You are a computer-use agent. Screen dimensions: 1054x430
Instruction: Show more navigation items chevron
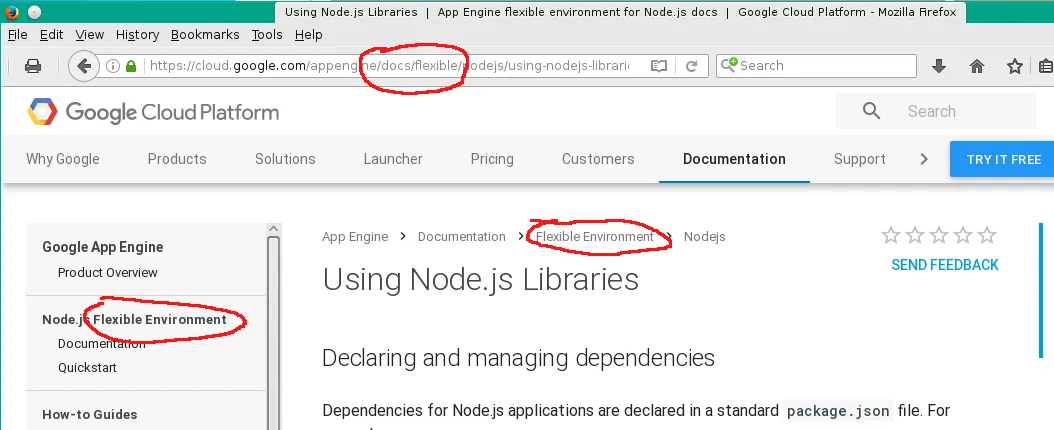[x=924, y=159]
